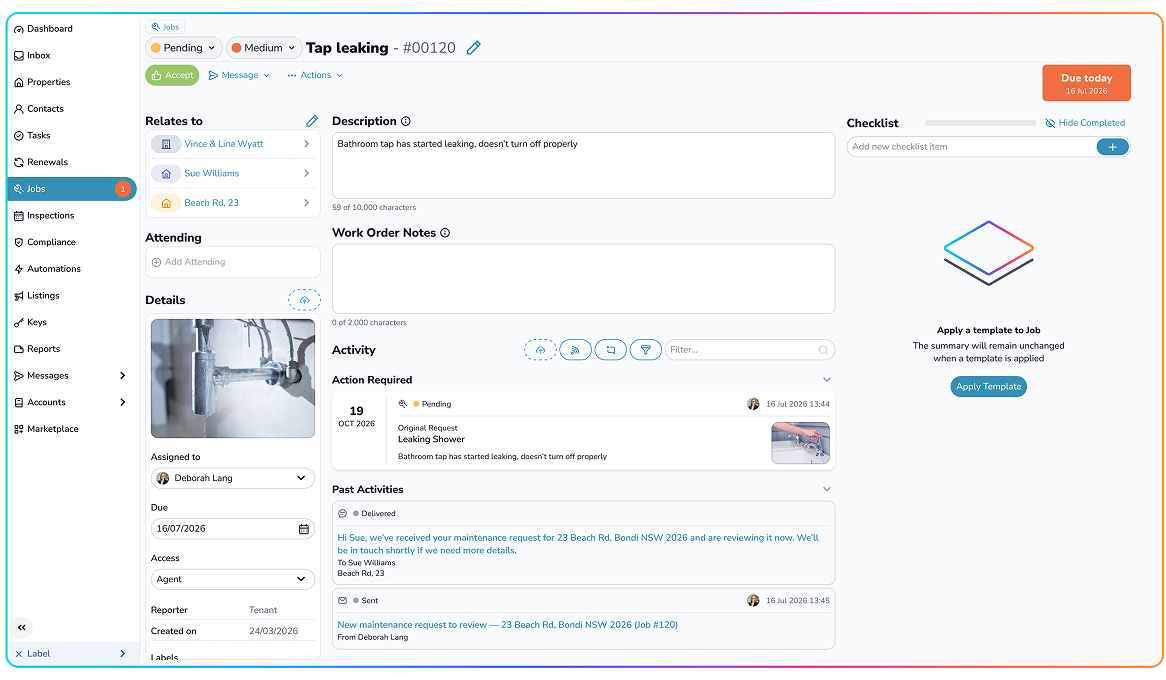Open the Due date calendar picker
The height and width of the screenshot is (680, 1166).
[x=304, y=529]
